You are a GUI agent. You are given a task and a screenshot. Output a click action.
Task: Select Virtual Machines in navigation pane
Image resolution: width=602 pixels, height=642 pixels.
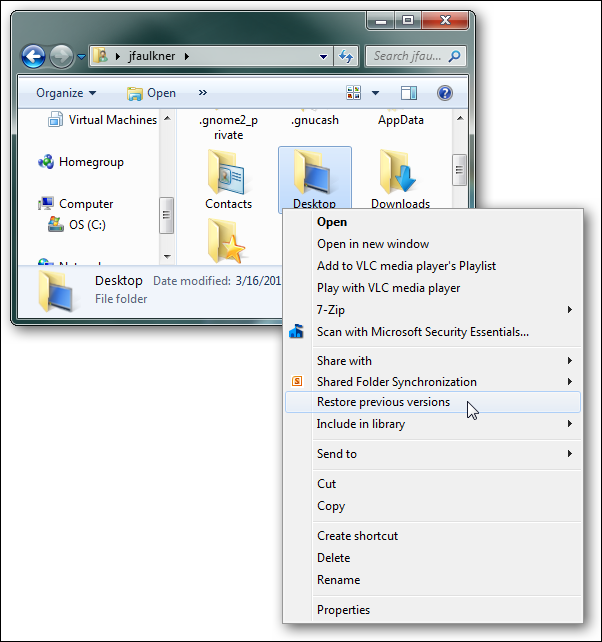[102, 120]
